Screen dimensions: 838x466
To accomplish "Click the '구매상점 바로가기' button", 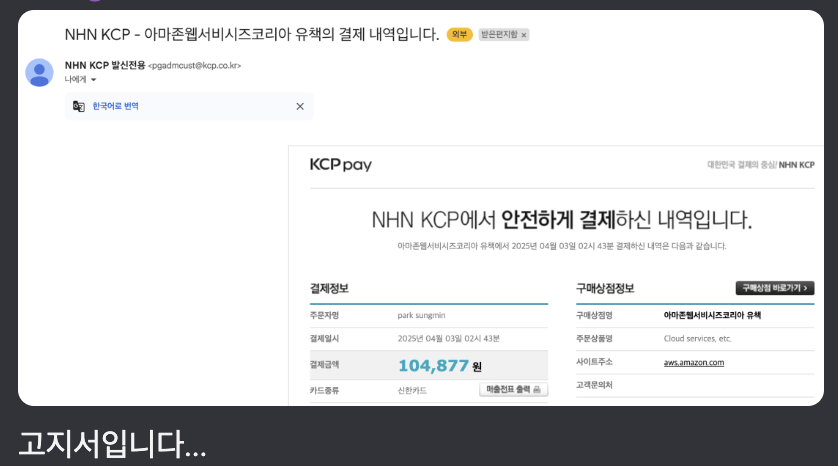I will [x=775, y=288].
